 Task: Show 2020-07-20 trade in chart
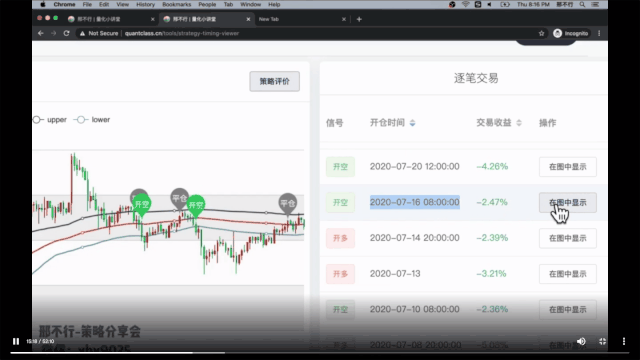[568, 167]
